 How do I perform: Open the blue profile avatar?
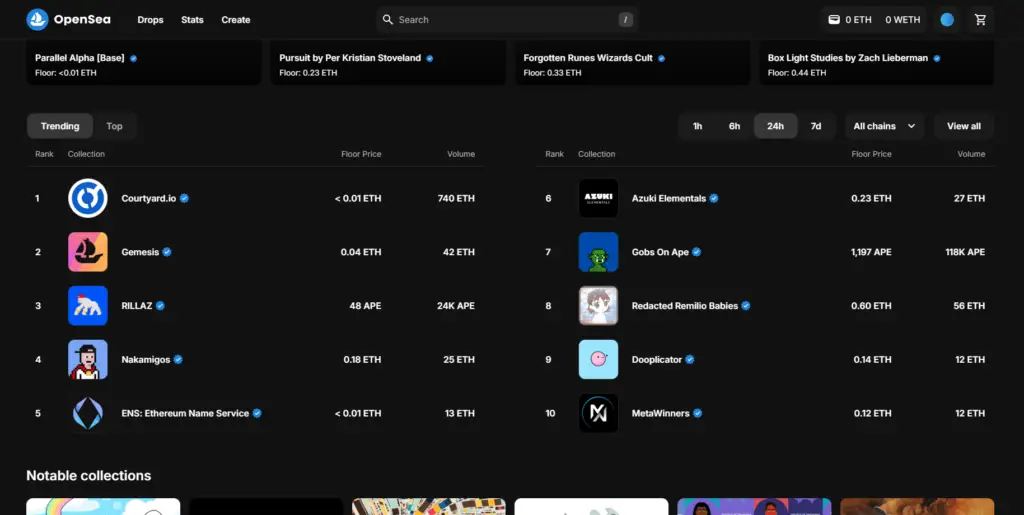pyautogui.click(x=947, y=20)
